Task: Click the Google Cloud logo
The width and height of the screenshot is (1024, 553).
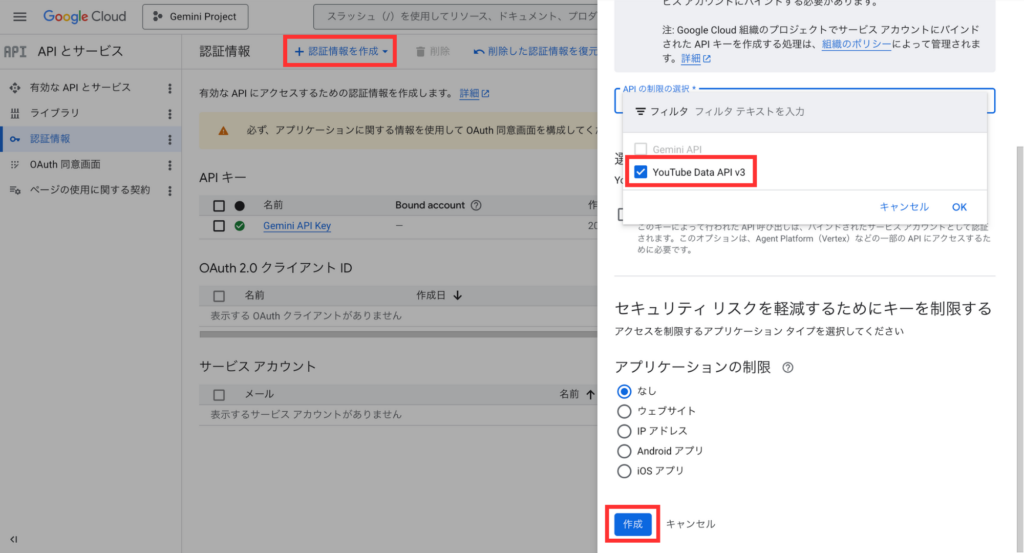Action: (x=84, y=16)
